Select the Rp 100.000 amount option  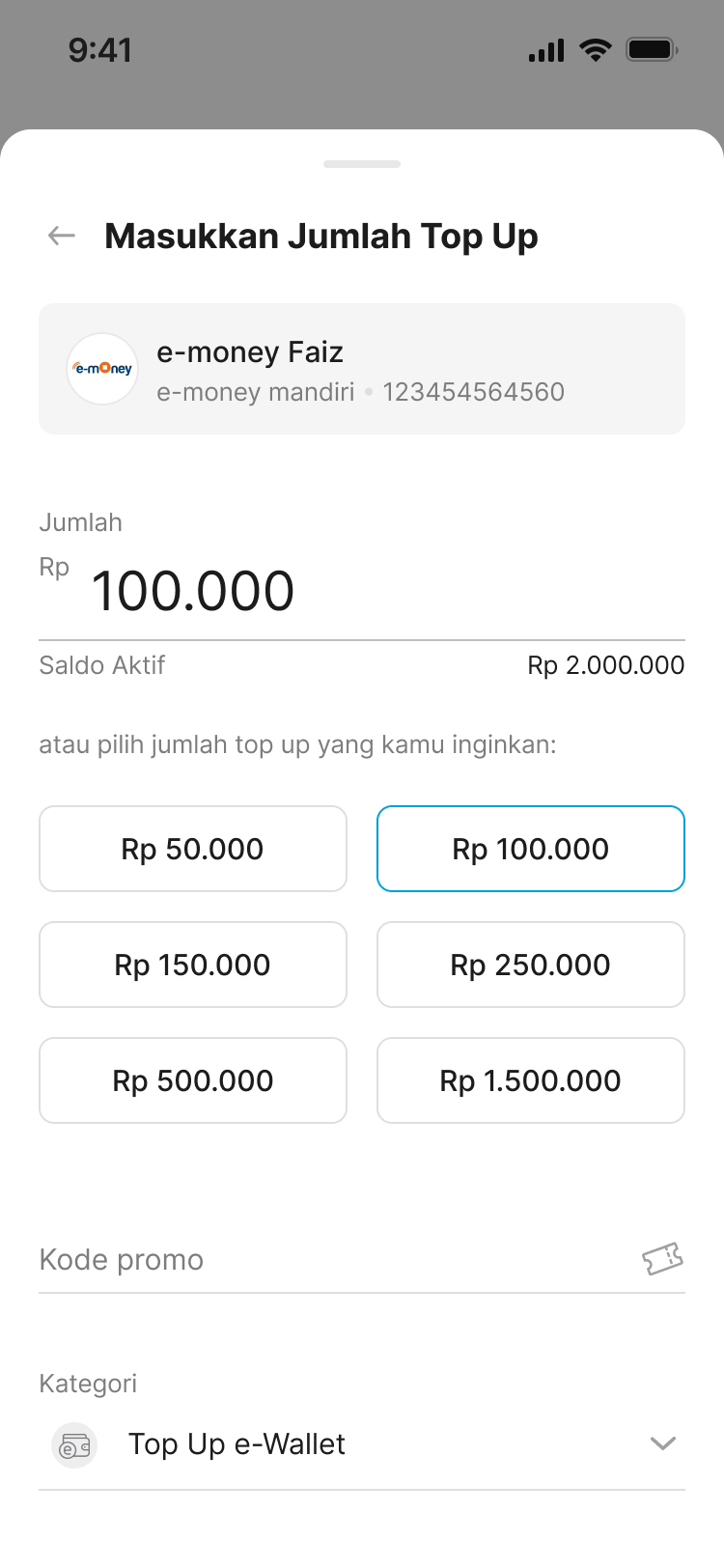(x=531, y=849)
